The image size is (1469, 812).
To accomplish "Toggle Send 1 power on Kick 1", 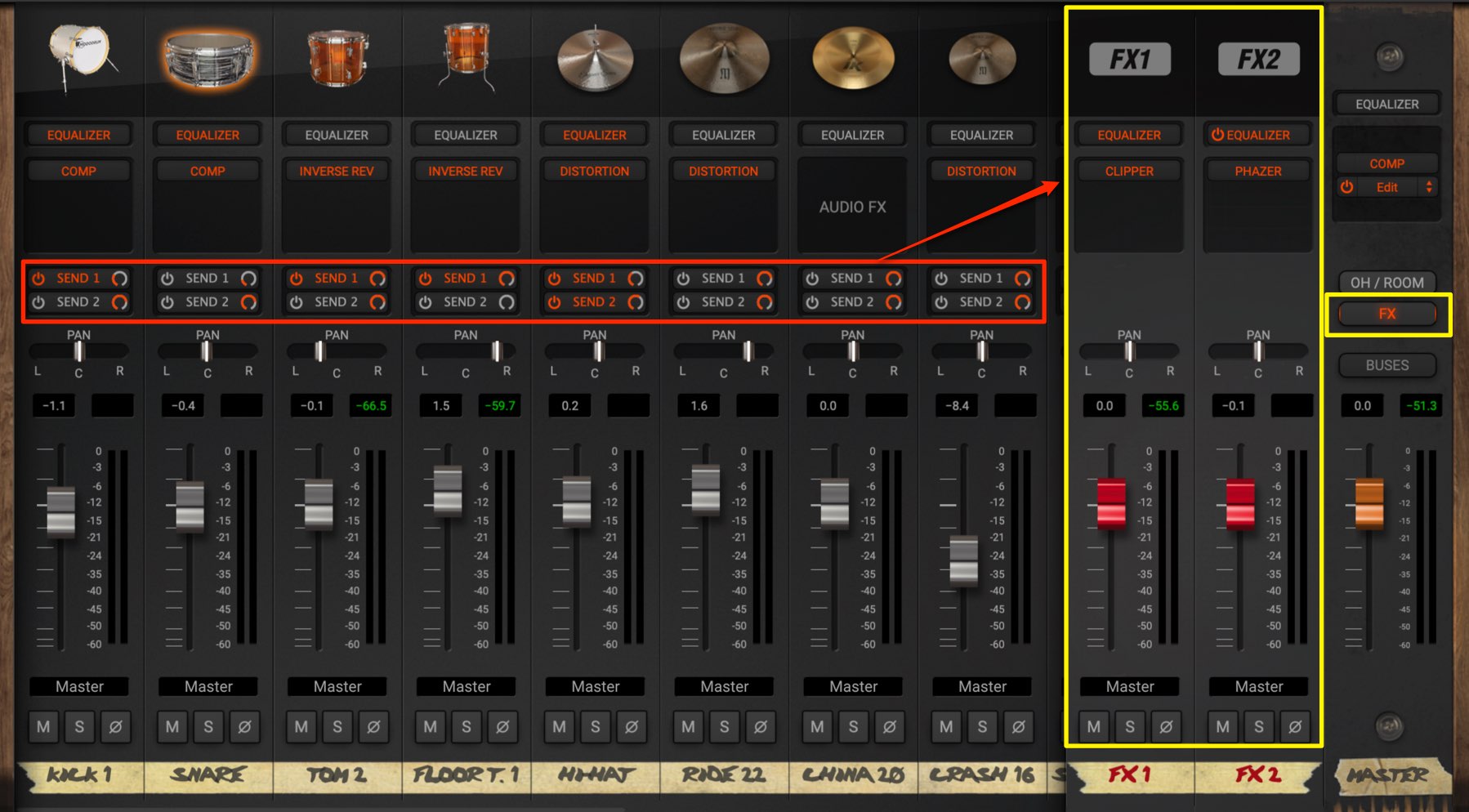I will click(38, 279).
